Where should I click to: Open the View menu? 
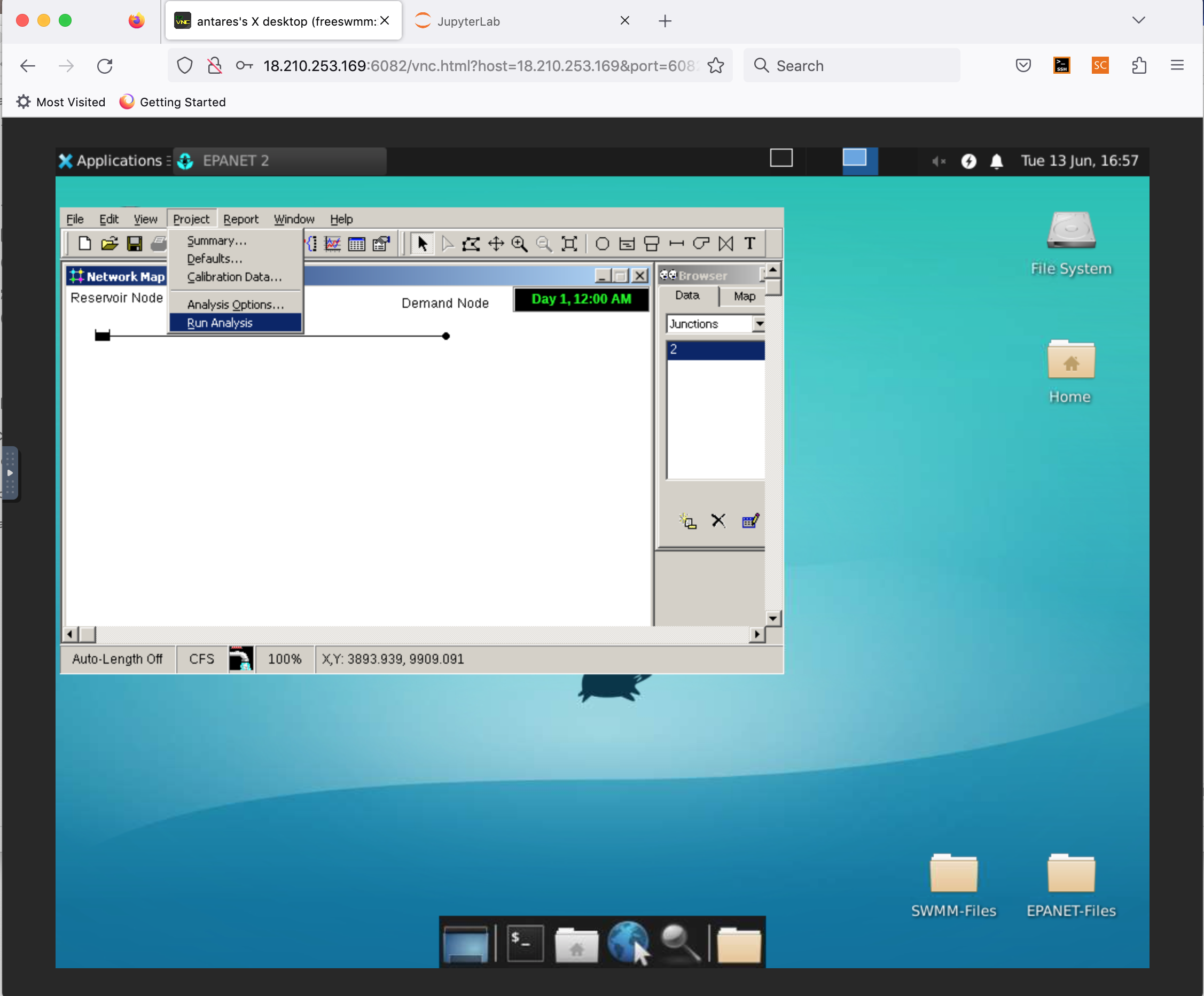145,219
